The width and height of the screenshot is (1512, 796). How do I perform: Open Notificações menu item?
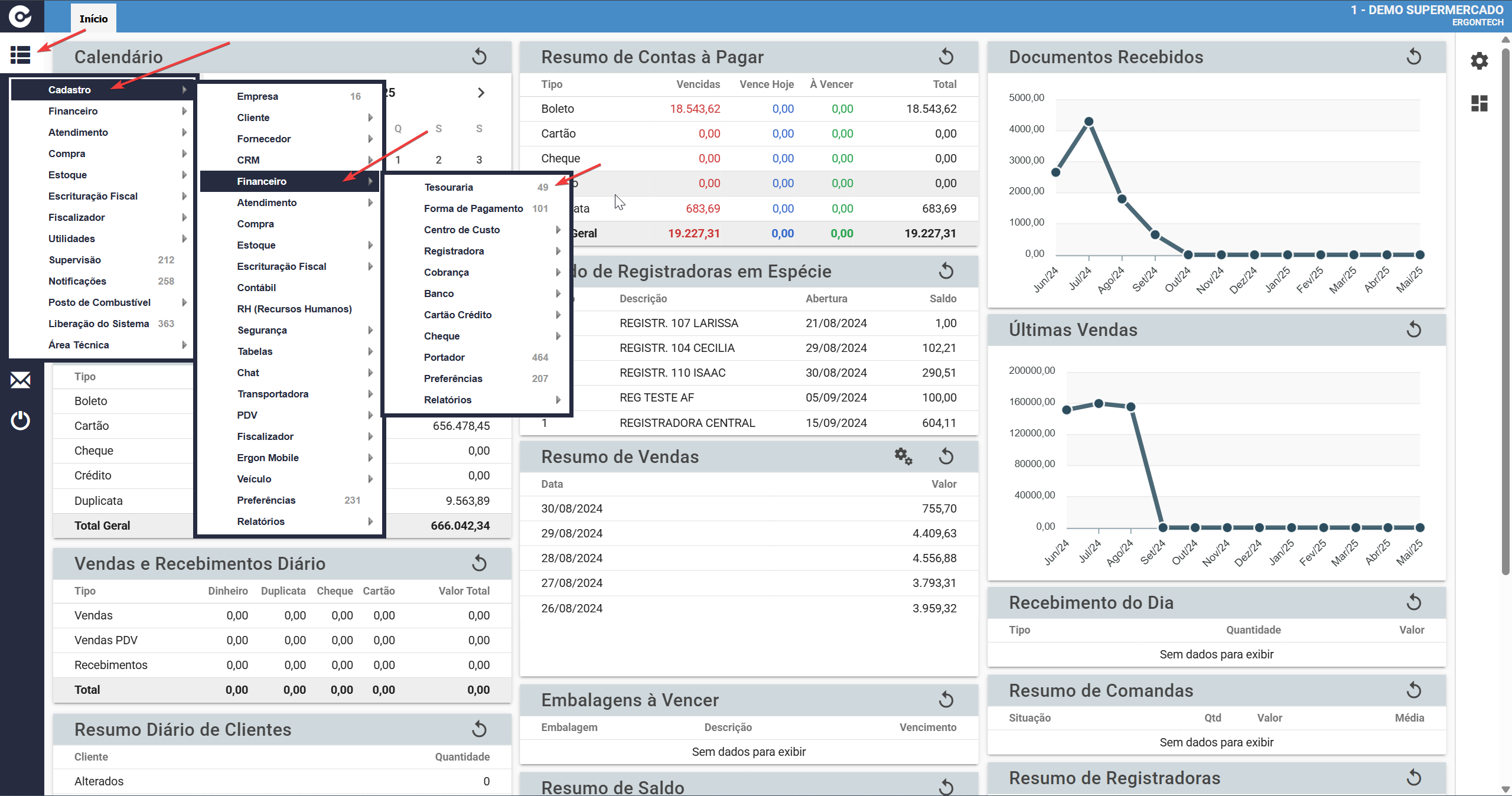coord(102,281)
